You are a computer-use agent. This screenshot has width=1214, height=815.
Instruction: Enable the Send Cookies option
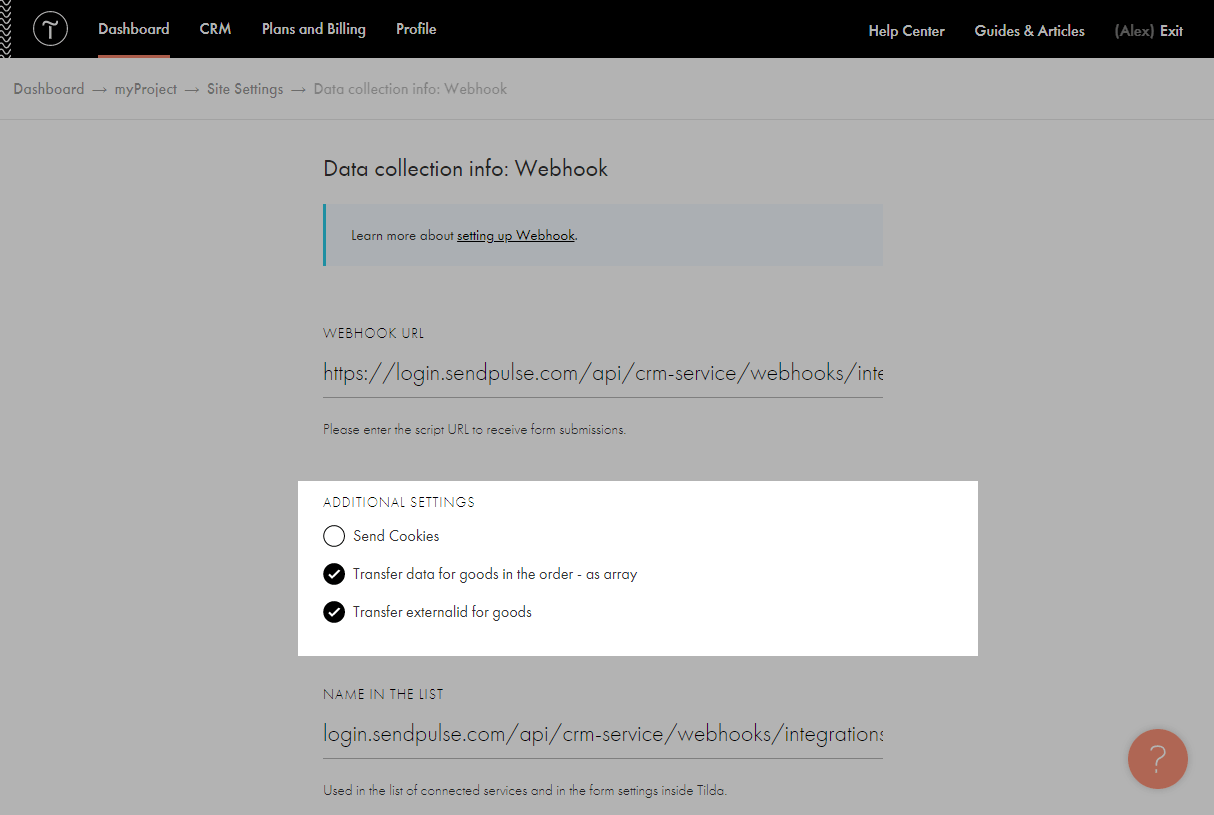coord(334,536)
